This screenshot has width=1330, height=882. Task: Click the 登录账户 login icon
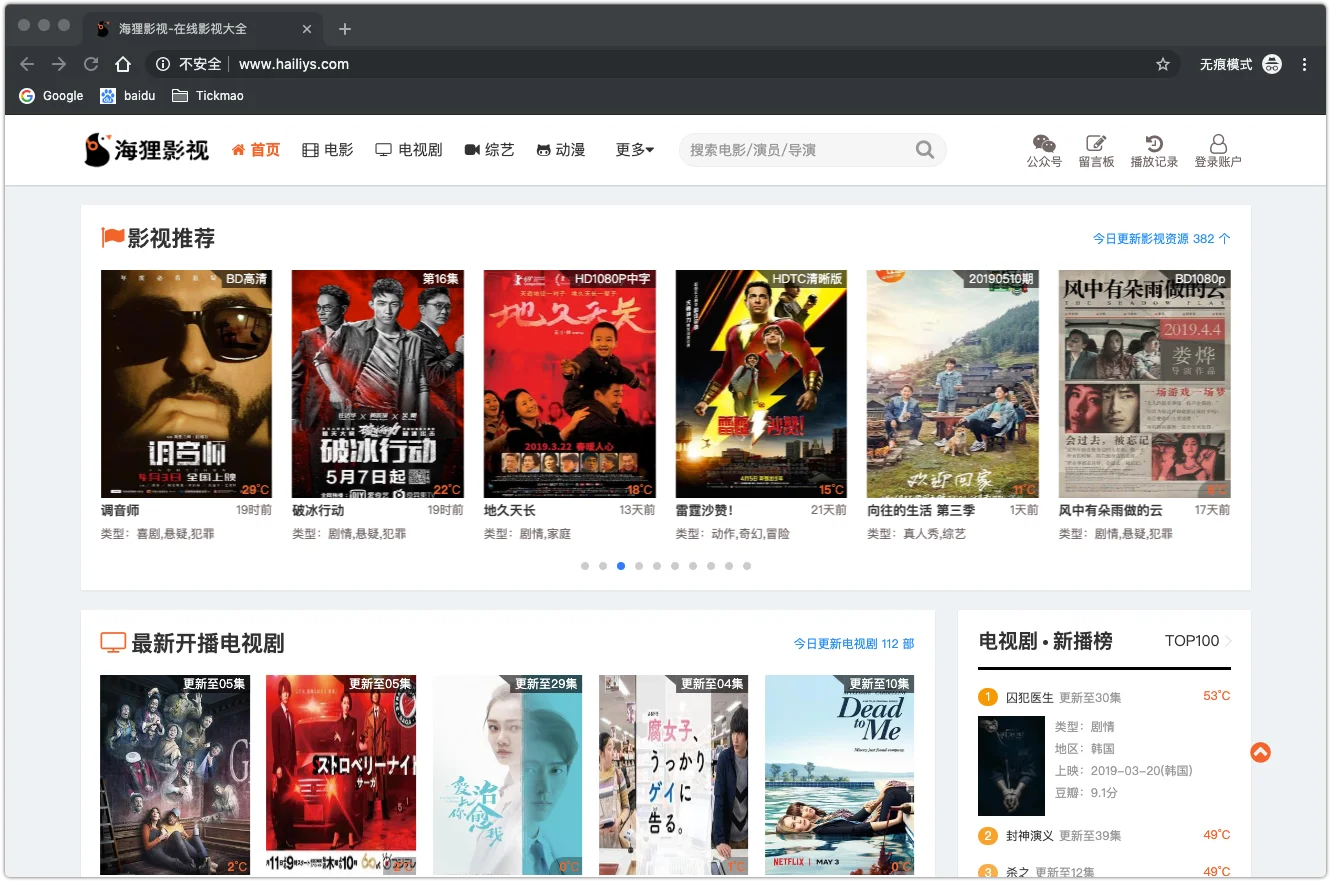tap(1218, 151)
